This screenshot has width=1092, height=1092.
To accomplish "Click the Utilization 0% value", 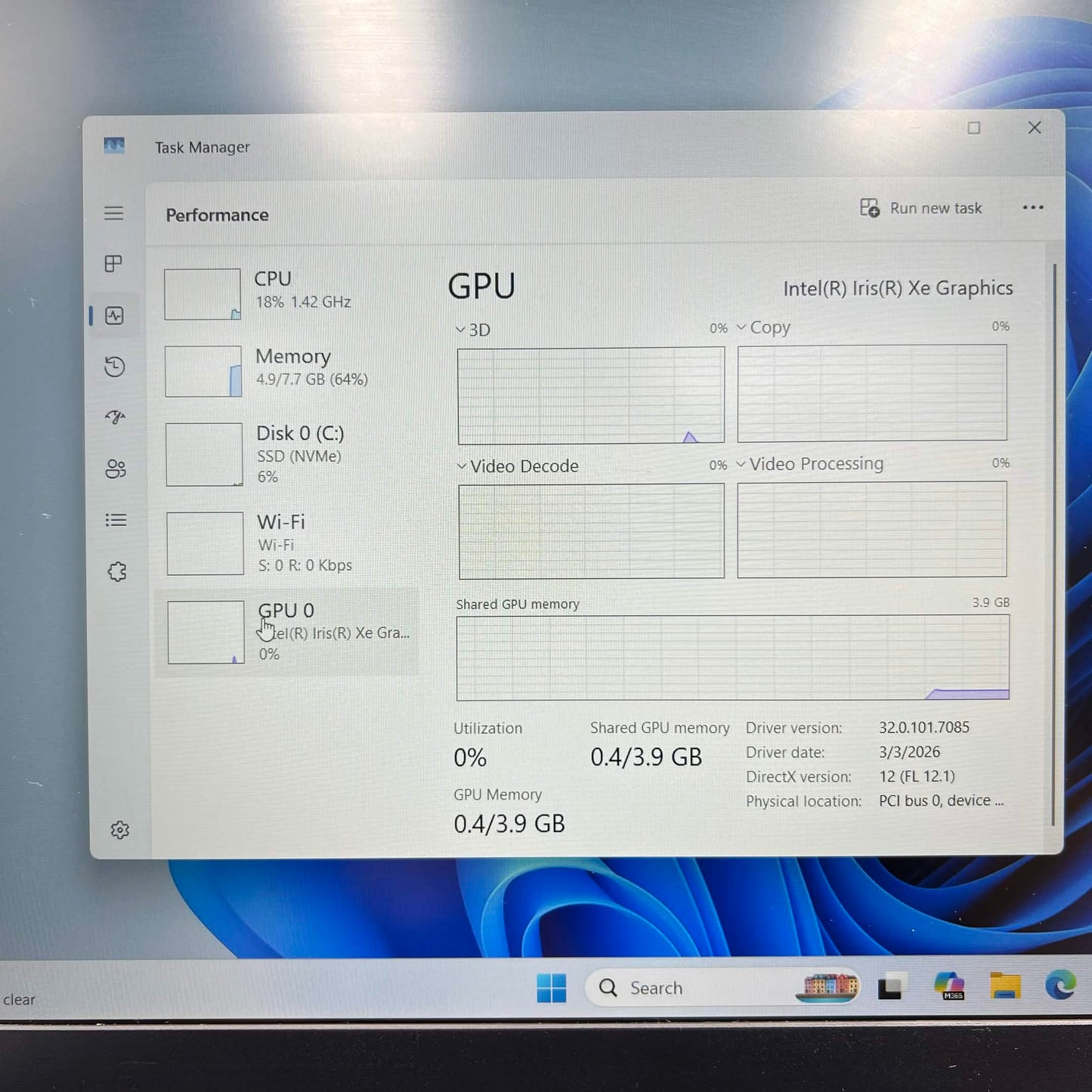I will [470, 757].
